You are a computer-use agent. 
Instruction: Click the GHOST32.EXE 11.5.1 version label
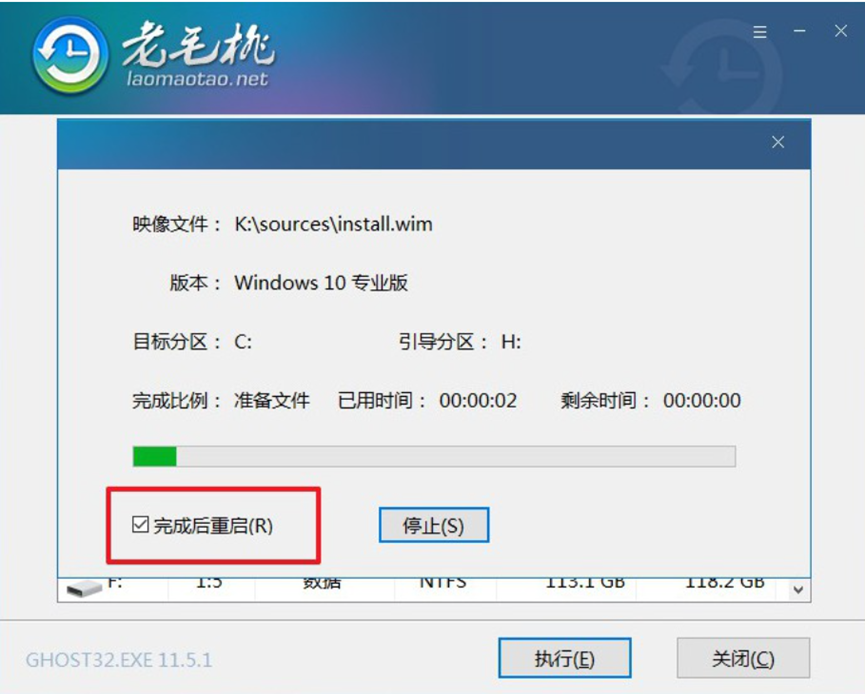pyautogui.click(x=119, y=660)
